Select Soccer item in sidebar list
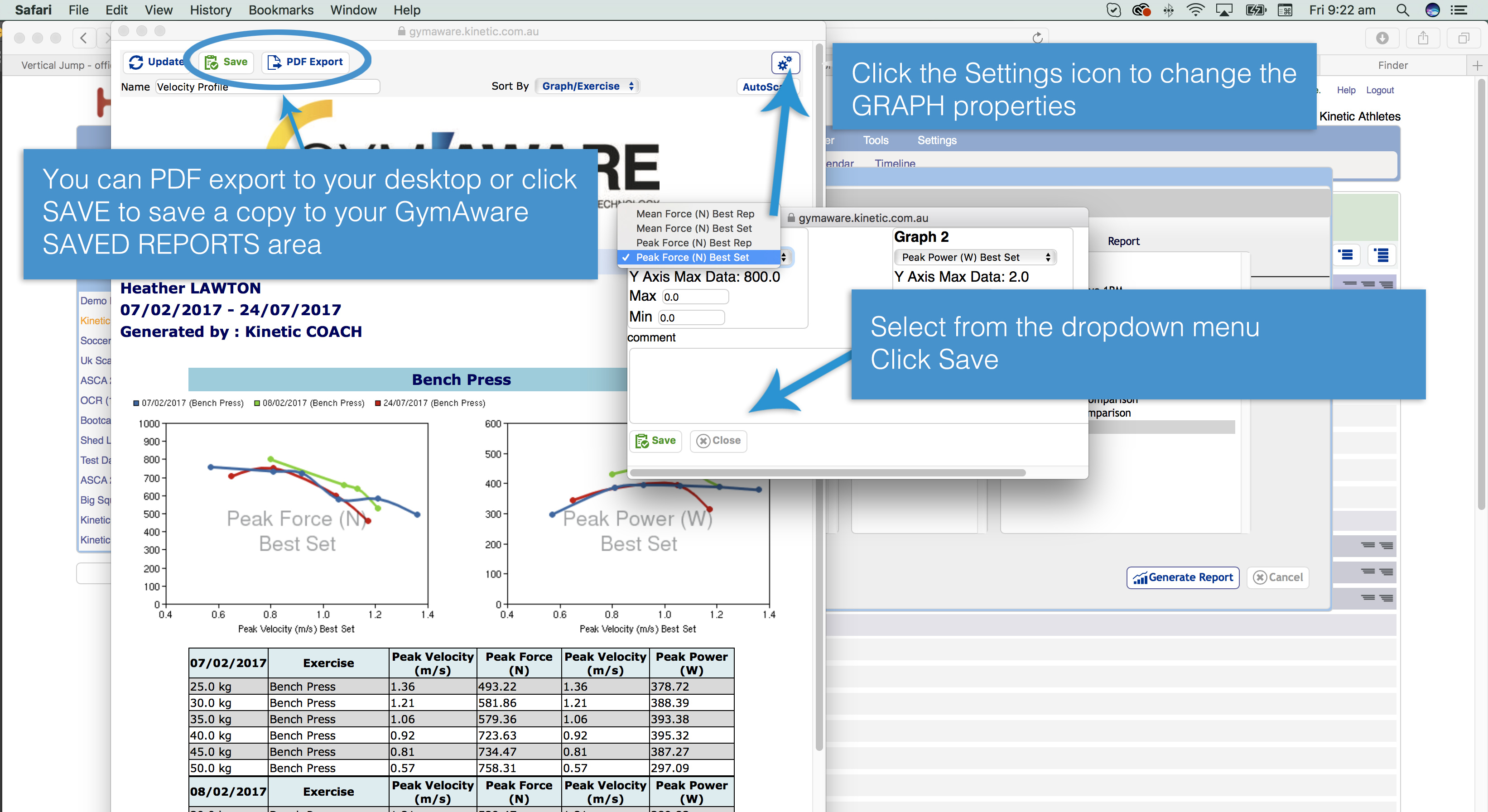Viewport: 1488px width, 812px height. (x=95, y=341)
